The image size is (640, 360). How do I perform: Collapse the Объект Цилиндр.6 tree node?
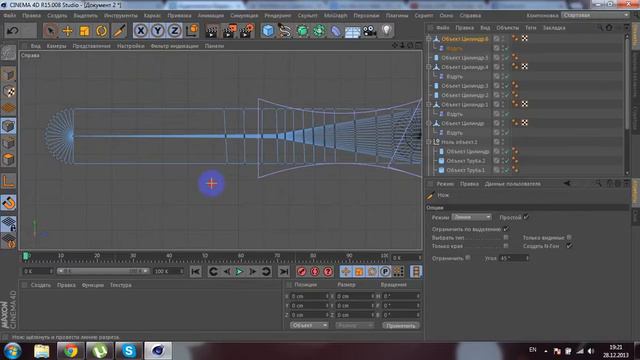(429, 39)
